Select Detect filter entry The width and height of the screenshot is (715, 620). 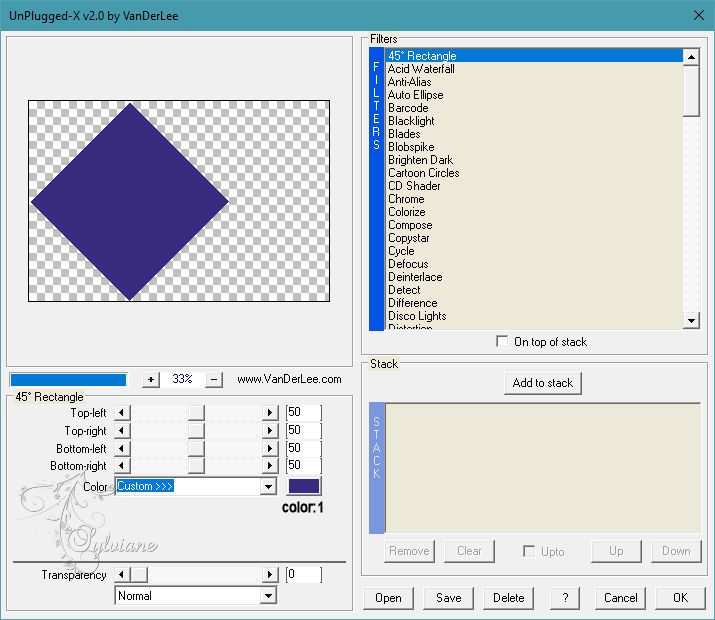click(534, 290)
